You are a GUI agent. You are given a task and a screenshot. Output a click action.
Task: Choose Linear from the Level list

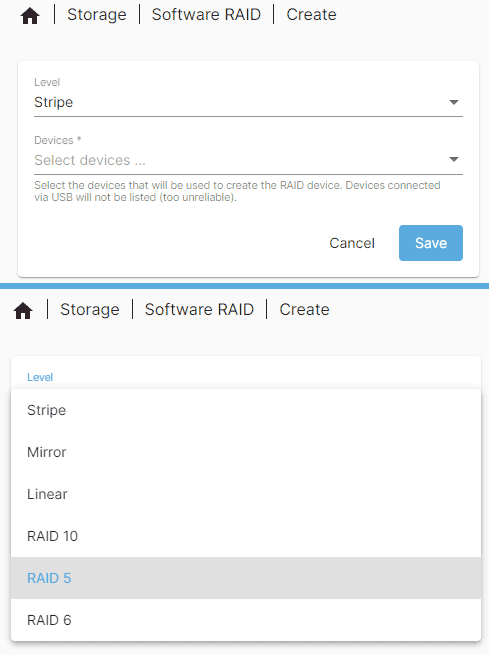pyautogui.click(x=246, y=494)
